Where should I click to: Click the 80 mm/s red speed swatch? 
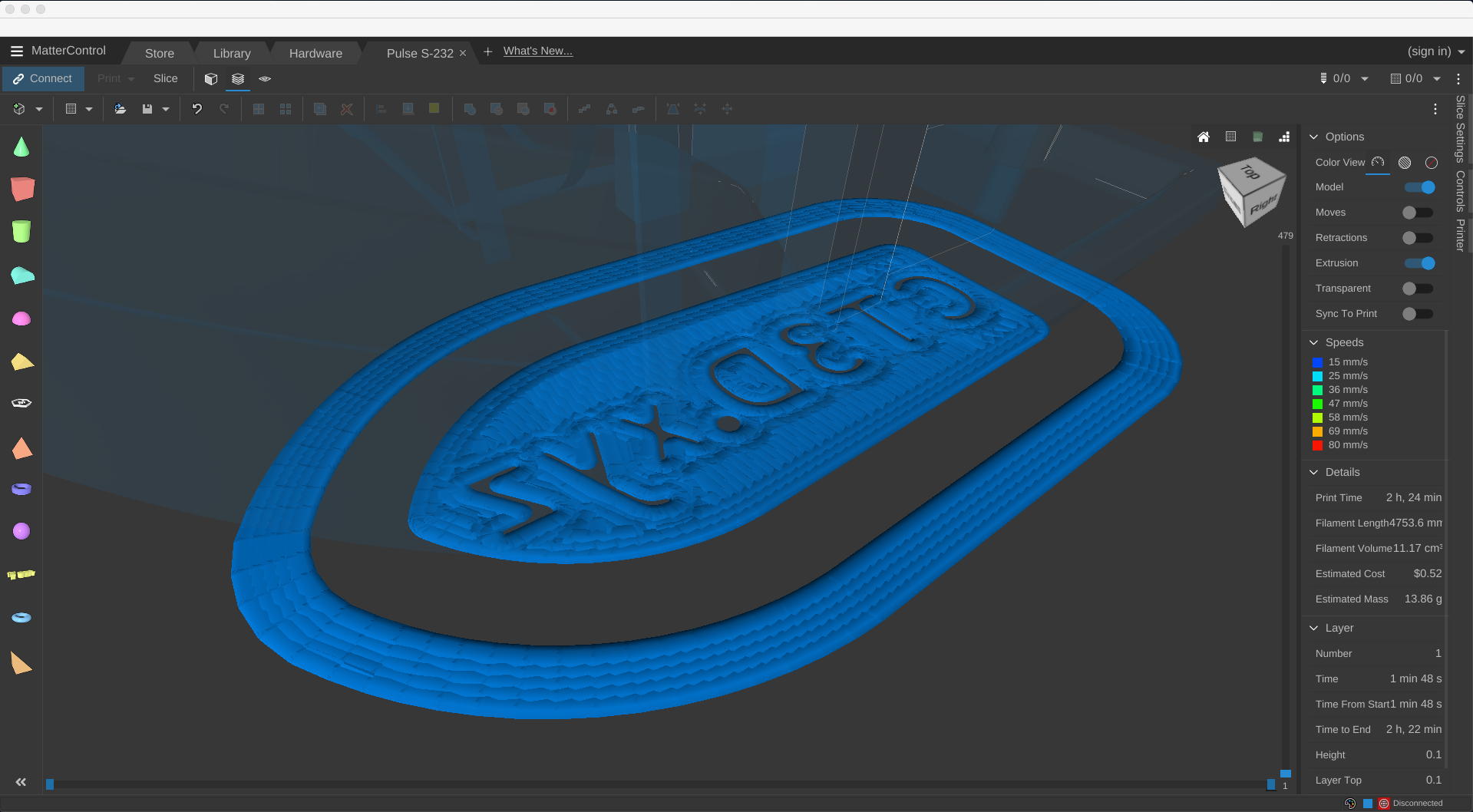1318,445
